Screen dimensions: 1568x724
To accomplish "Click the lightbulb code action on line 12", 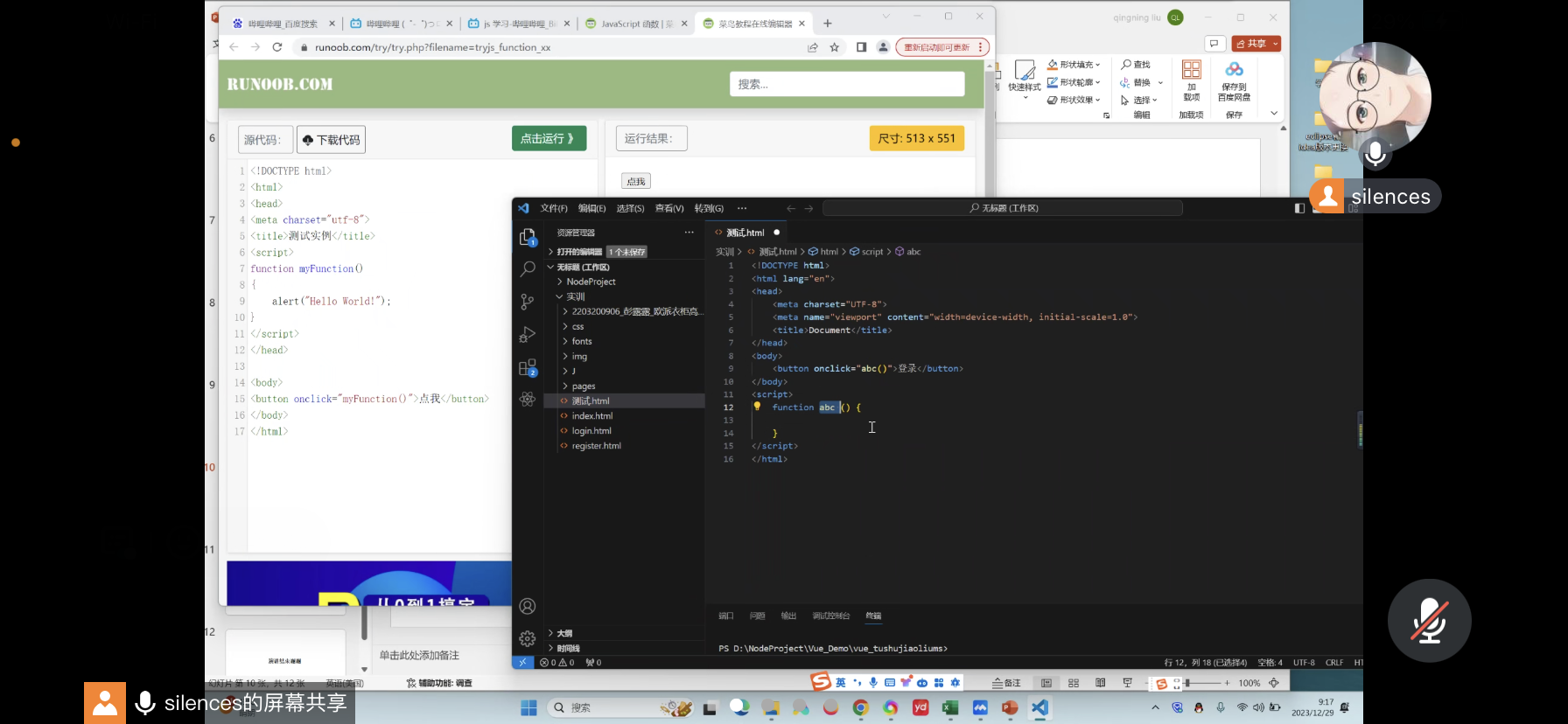I will pos(757,407).
